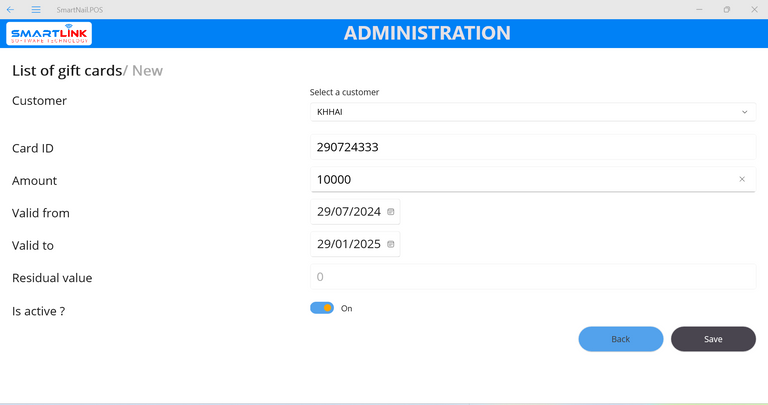Click the Residual value field
Viewport: 768px width, 405px height.
point(532,277)
